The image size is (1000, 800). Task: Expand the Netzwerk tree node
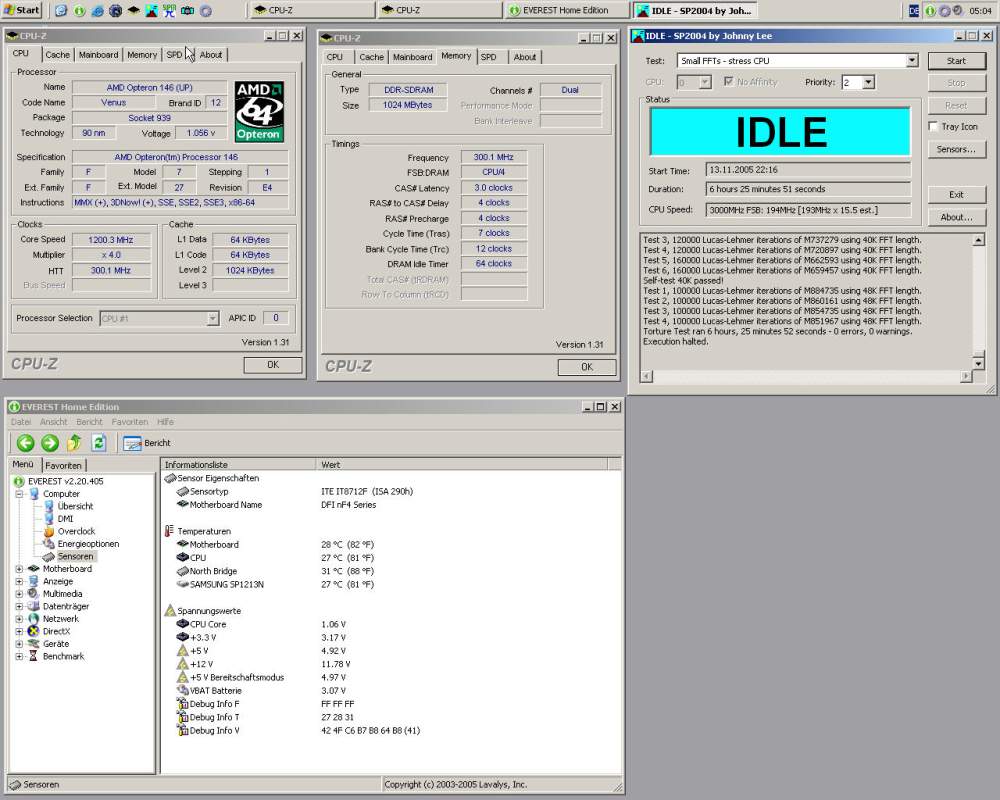point(19,619)
